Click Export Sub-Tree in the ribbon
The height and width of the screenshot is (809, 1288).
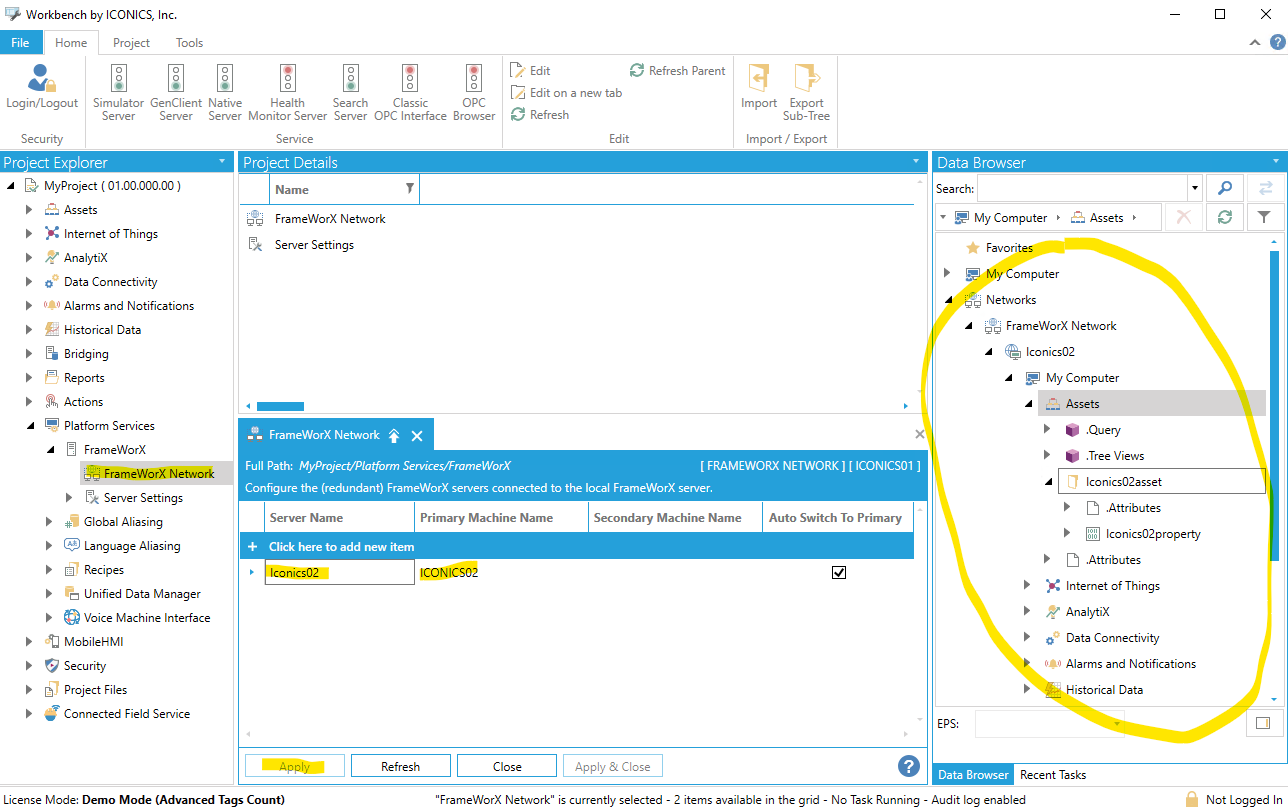click(x=806, y=92)
